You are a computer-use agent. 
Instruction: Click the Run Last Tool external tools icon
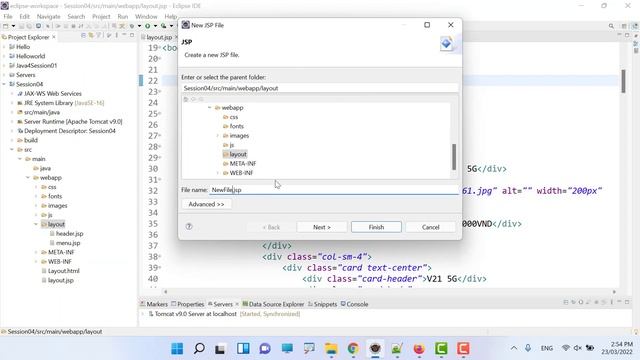[x=163, y=26]
